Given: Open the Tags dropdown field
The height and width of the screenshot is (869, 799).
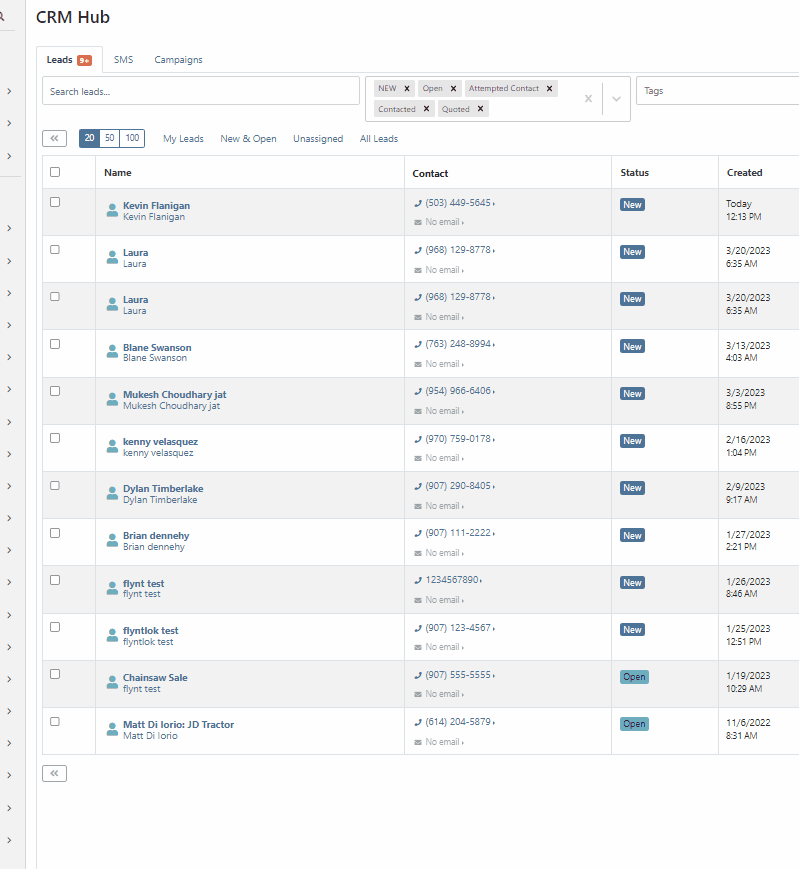Looking at the screenshot, I should 718,91.
